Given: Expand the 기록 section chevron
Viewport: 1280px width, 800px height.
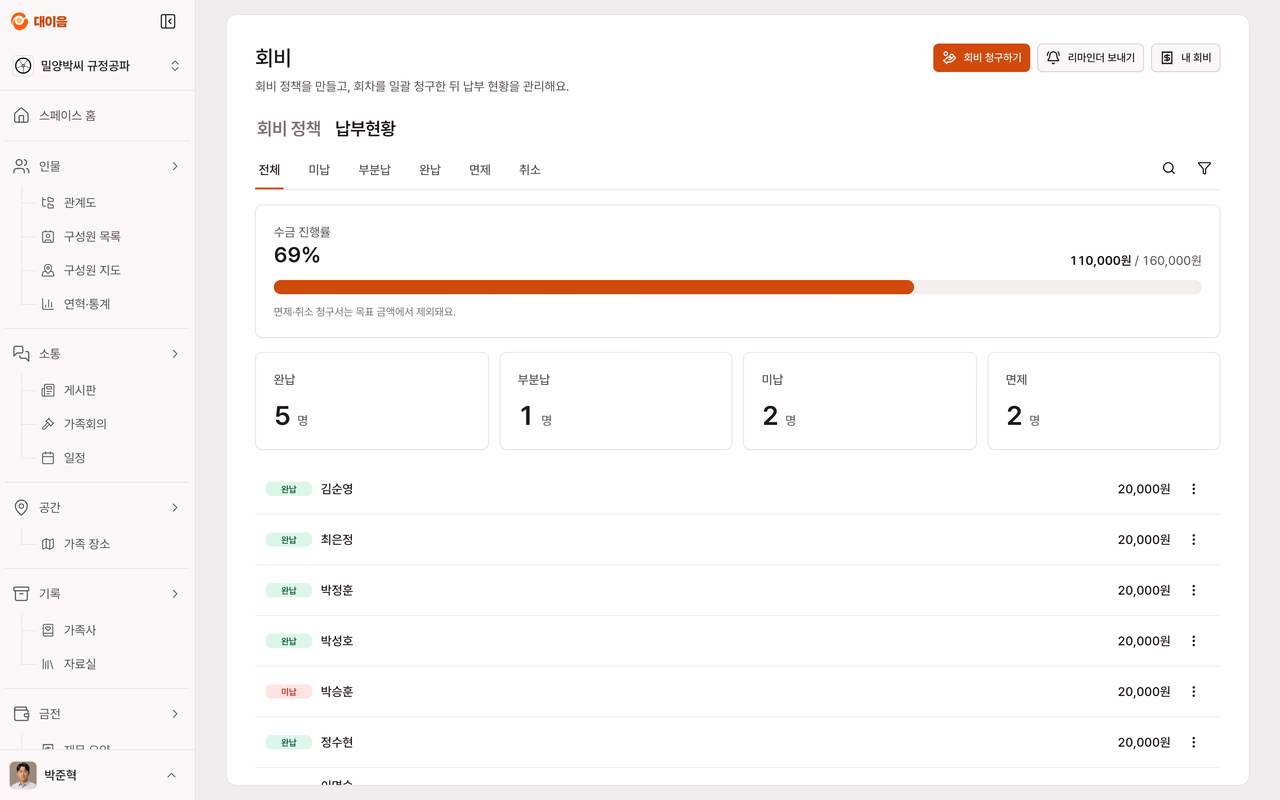Looking at the screenshot, I should (175, 594).
